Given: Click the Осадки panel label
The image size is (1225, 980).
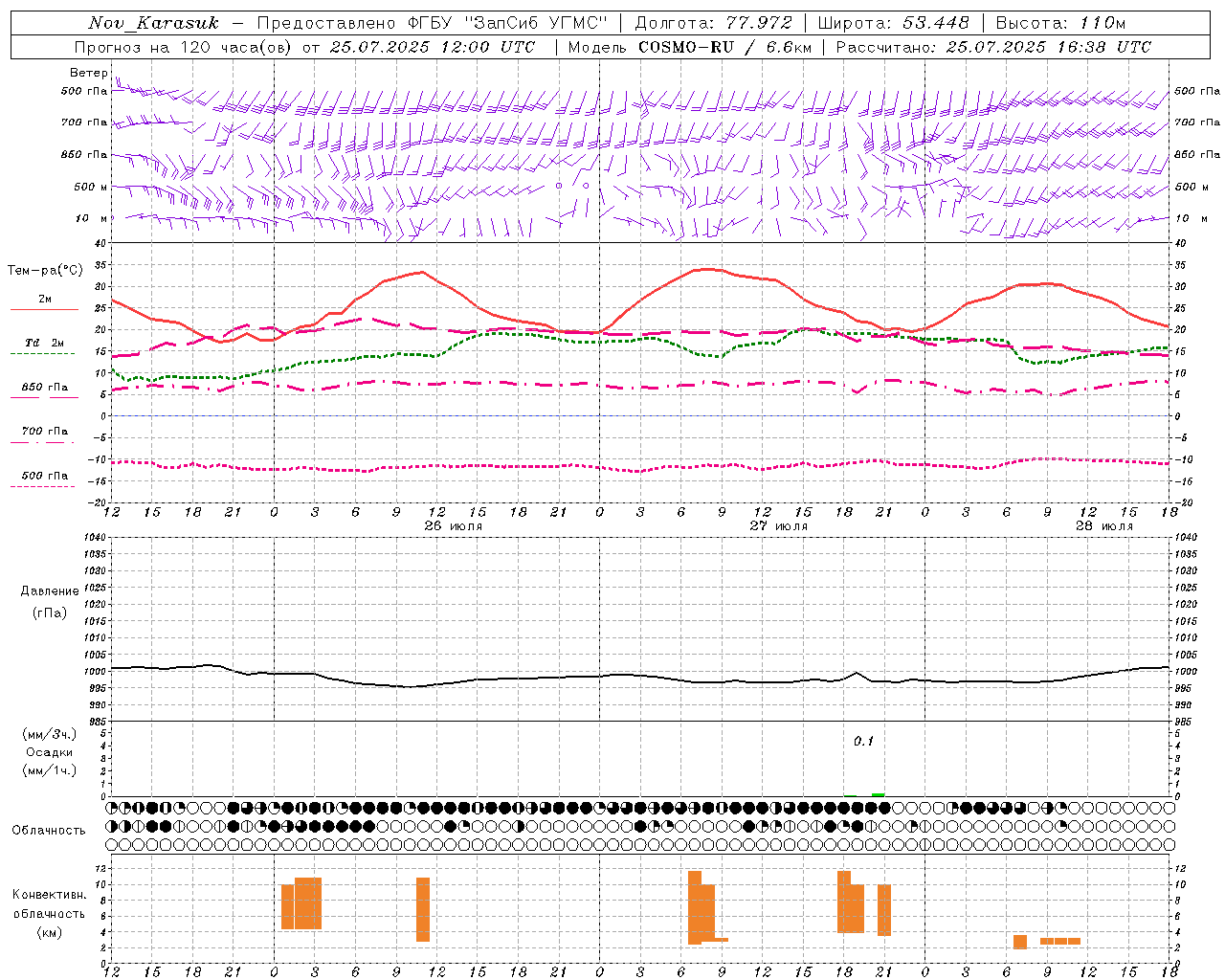Looking at the screenshot, I should 50,752.
